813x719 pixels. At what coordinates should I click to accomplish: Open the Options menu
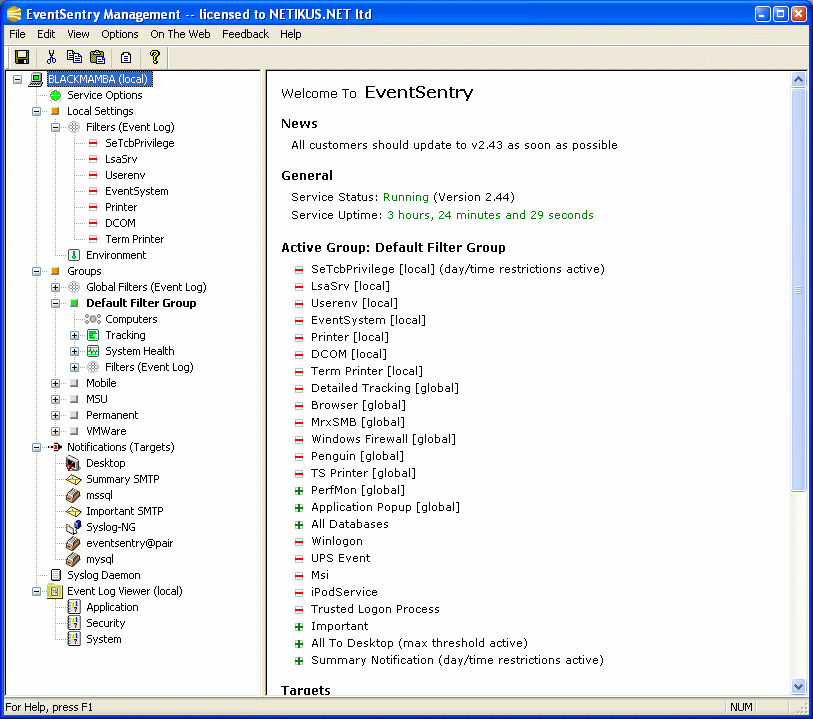tap(120, 34)
